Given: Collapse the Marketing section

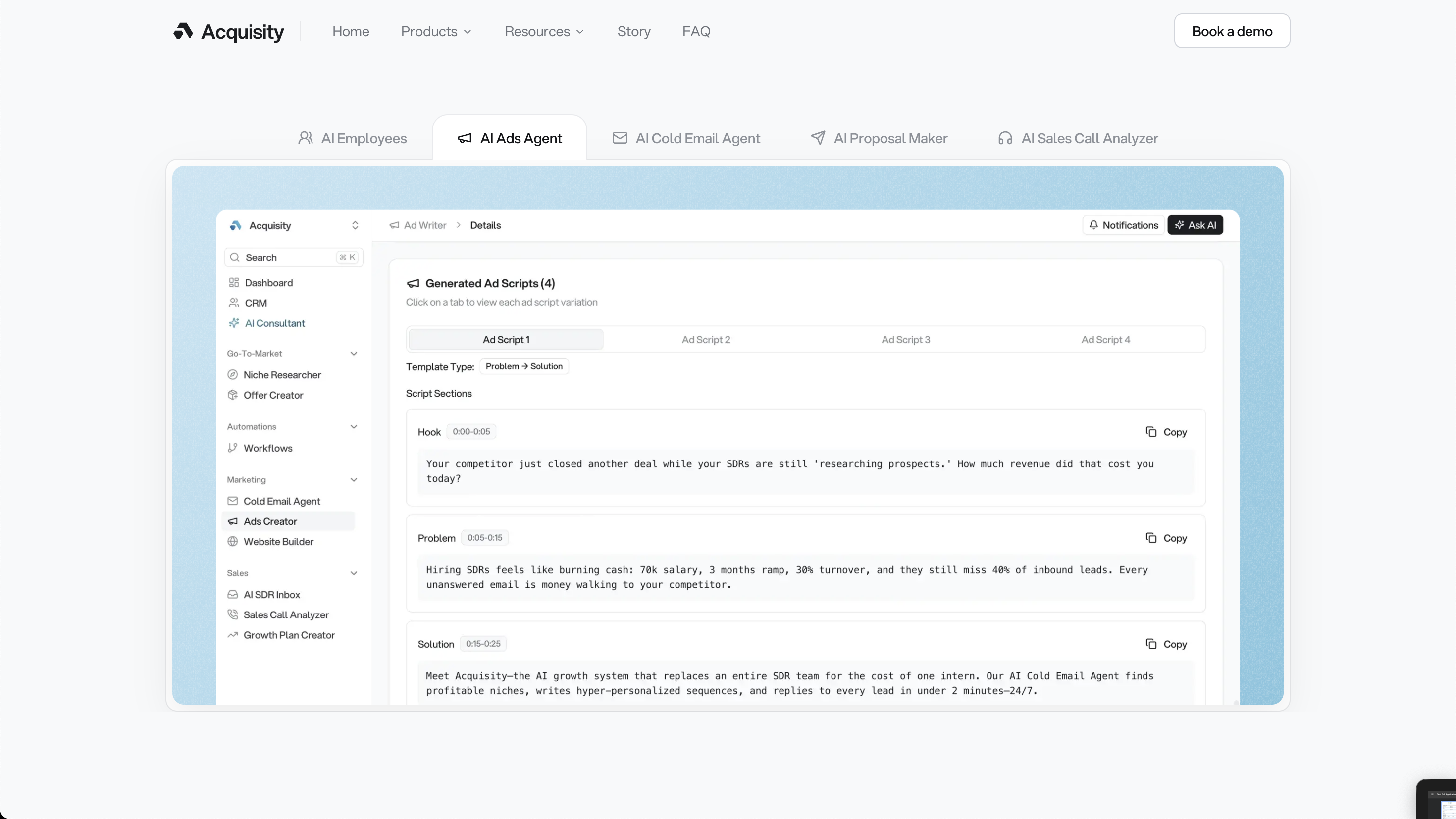Looking at the screenshot, I should (x=354, y=479).
